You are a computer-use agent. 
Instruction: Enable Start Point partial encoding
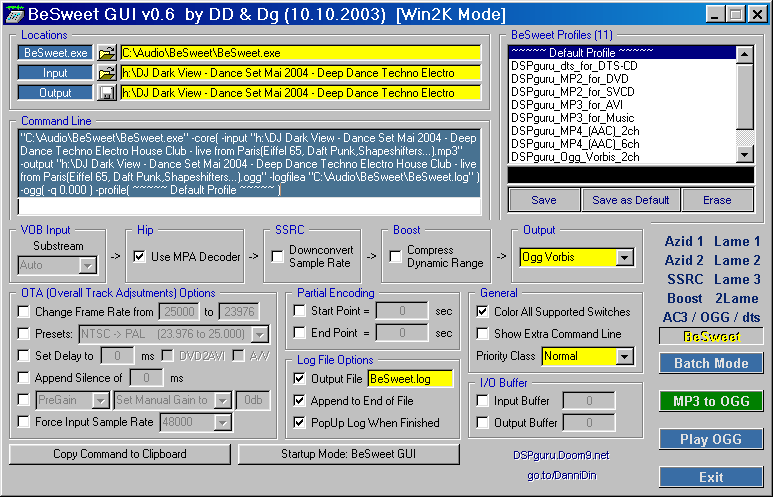tap(299, 311)
